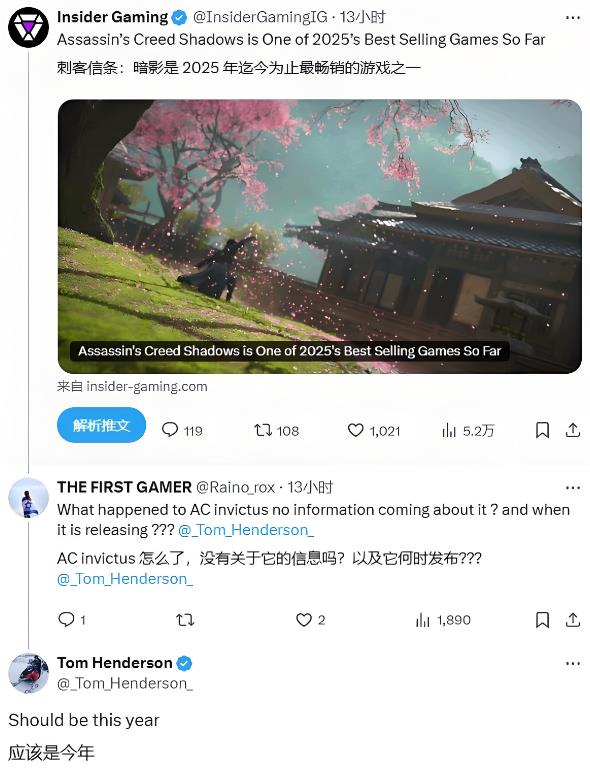Click the 解析推文 button

point(102,425)
